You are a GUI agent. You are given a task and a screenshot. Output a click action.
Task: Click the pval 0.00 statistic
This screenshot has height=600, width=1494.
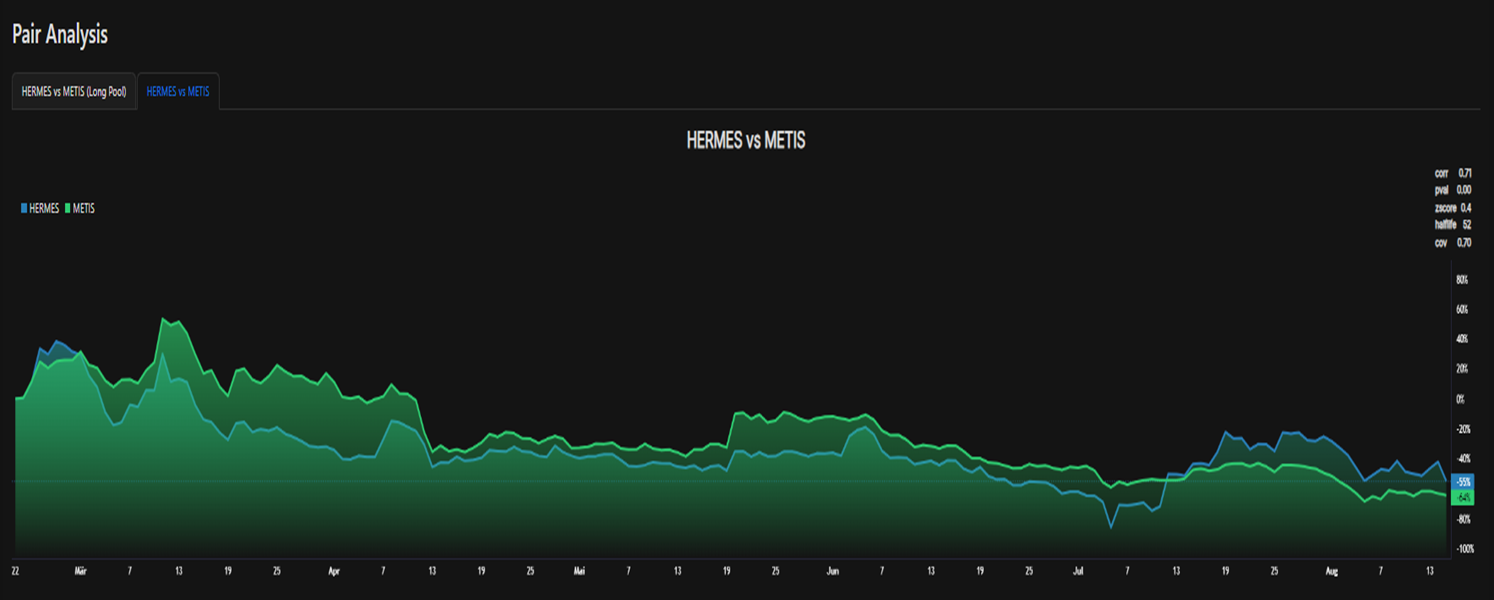pos(1452,190)
